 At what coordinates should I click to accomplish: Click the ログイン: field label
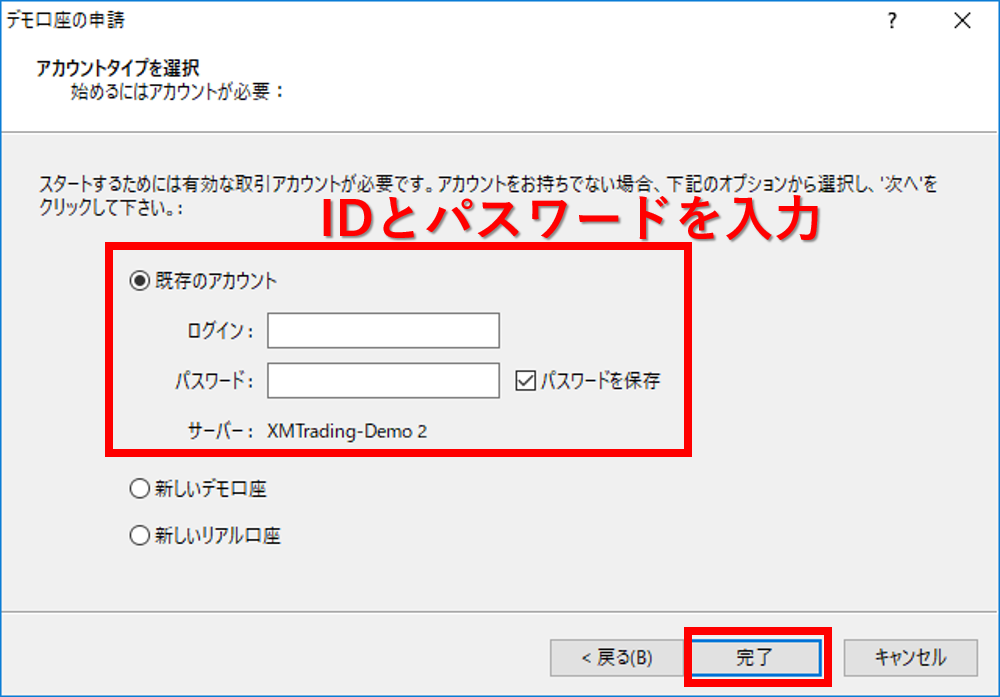pos(220,331)
